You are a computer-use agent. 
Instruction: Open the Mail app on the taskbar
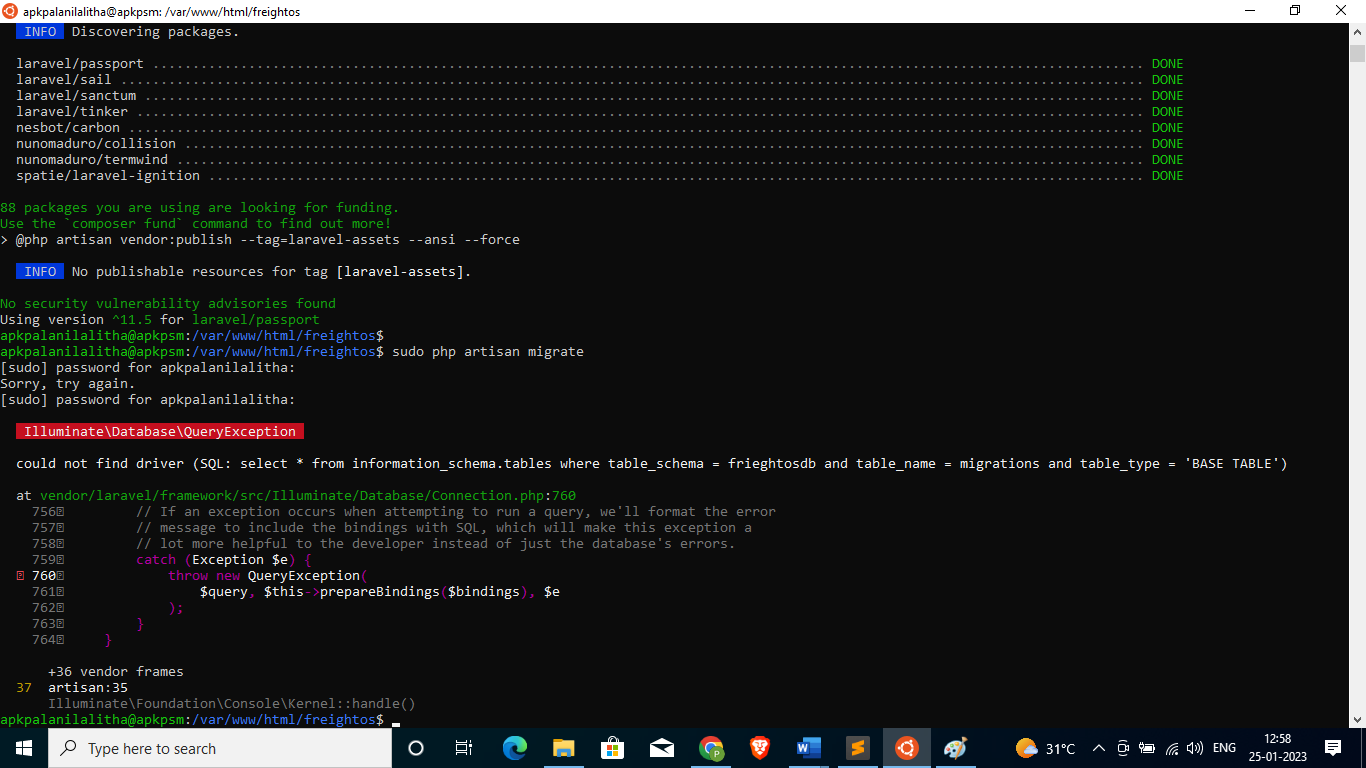click(661, 748)
